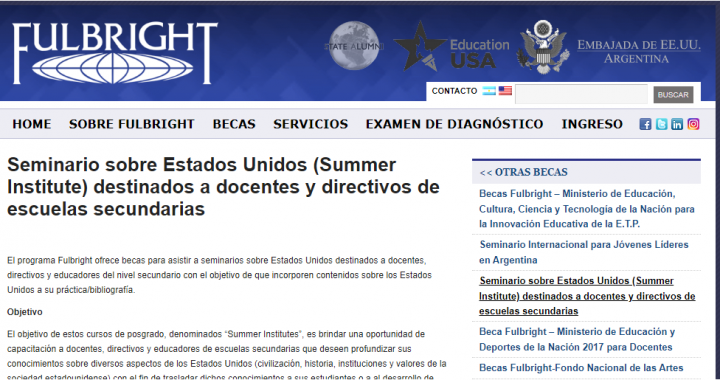
Task: Go back via << OTRAS BECAS
Action: [x=523, y=172]
